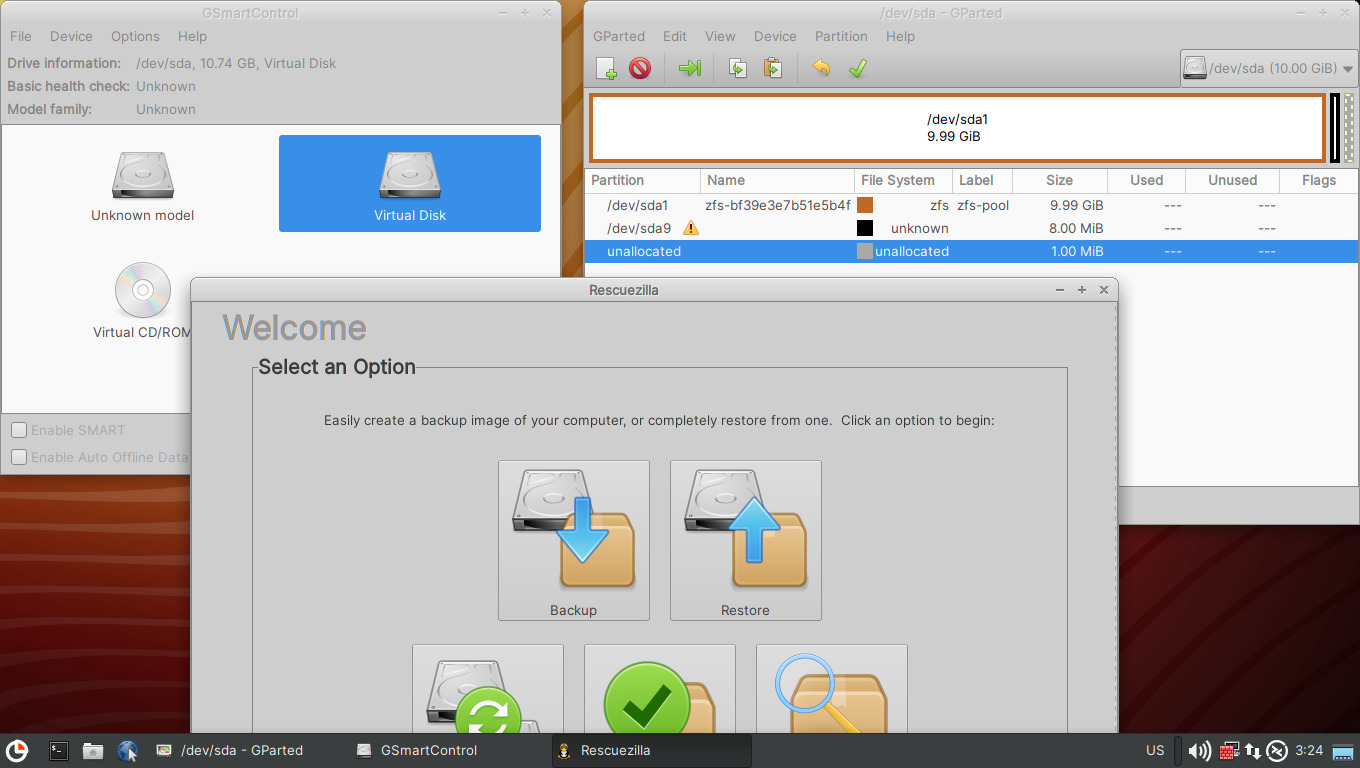Enable the SMART checkbox
The image size is (1360, 768).
coord(19,430)
